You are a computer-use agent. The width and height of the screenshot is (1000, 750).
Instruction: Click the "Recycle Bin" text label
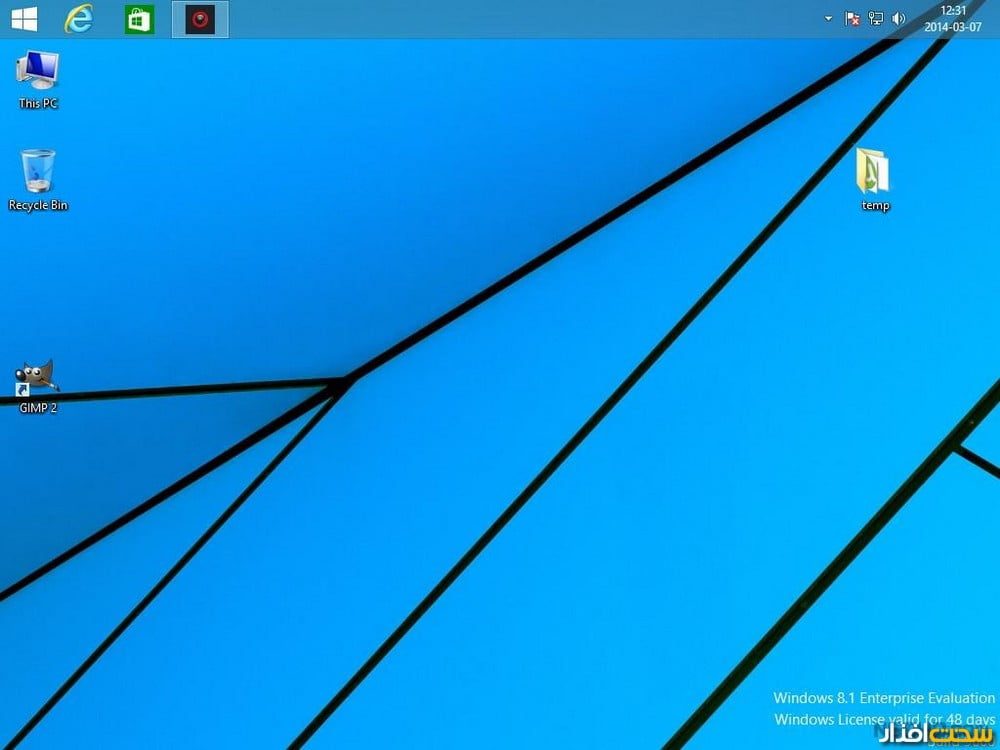(x=38, y=206)
